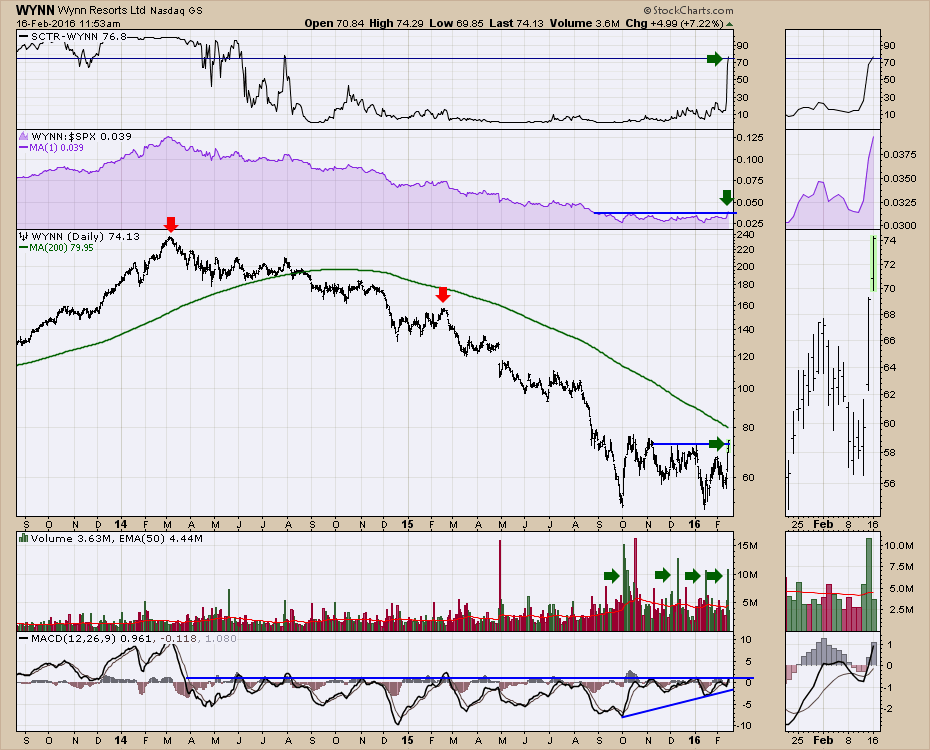Click the green line marker beside MA(200)

pos(24,248)
